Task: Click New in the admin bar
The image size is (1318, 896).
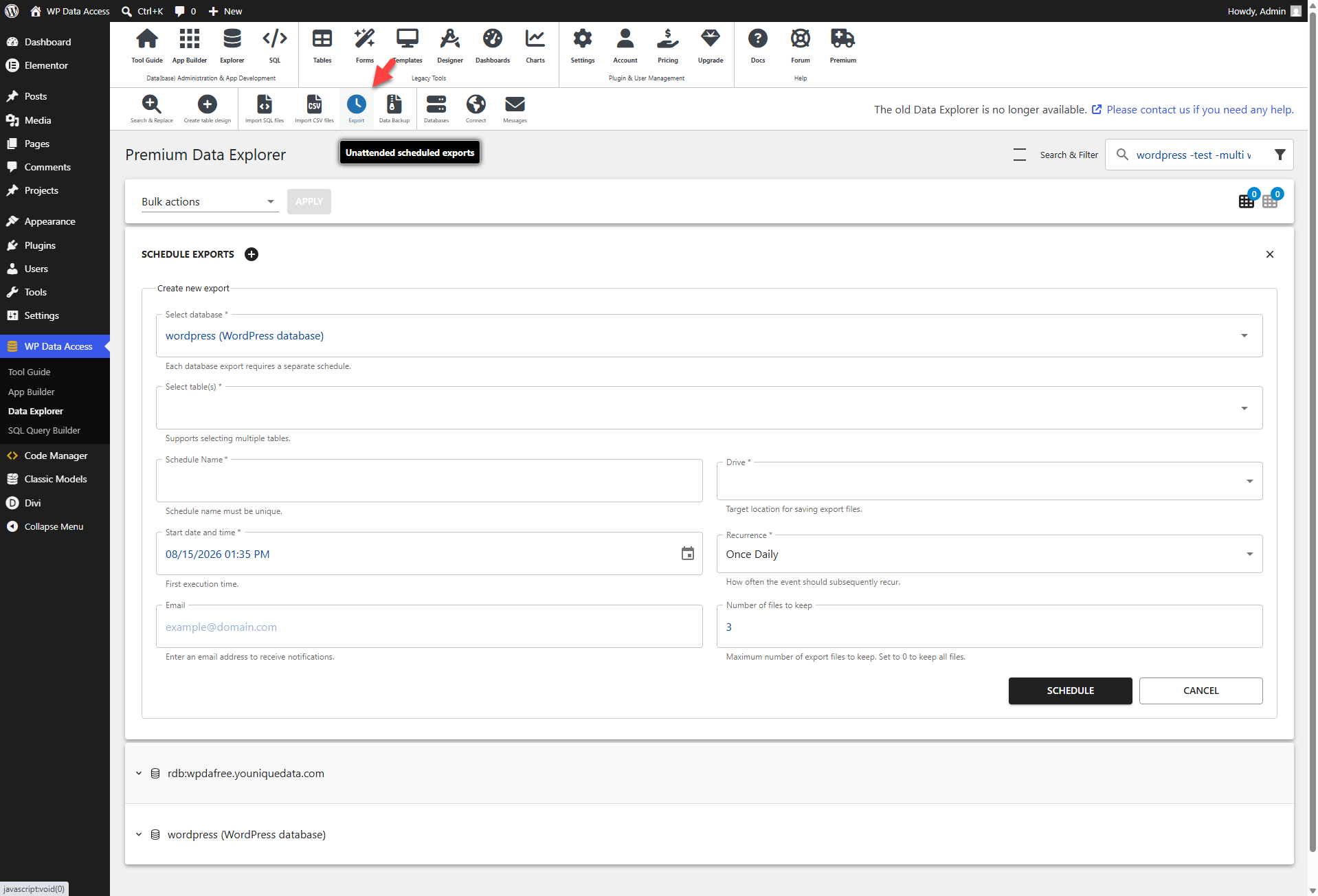Action: [225, 11]
